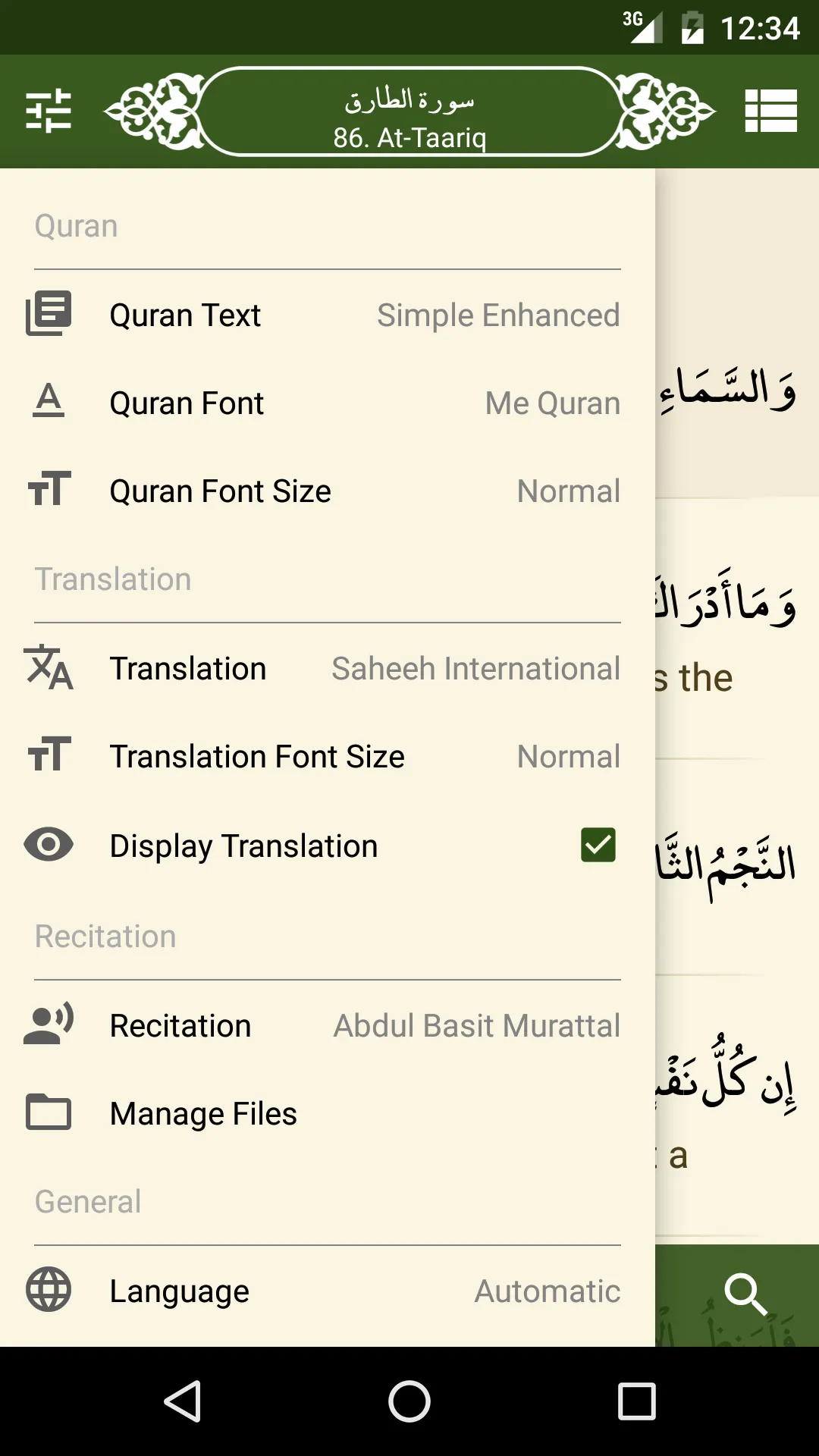The height and width of the screenshot is (1456, 819).
Task: Tap the settings sliders icon in header
Action: coord(49,111)
